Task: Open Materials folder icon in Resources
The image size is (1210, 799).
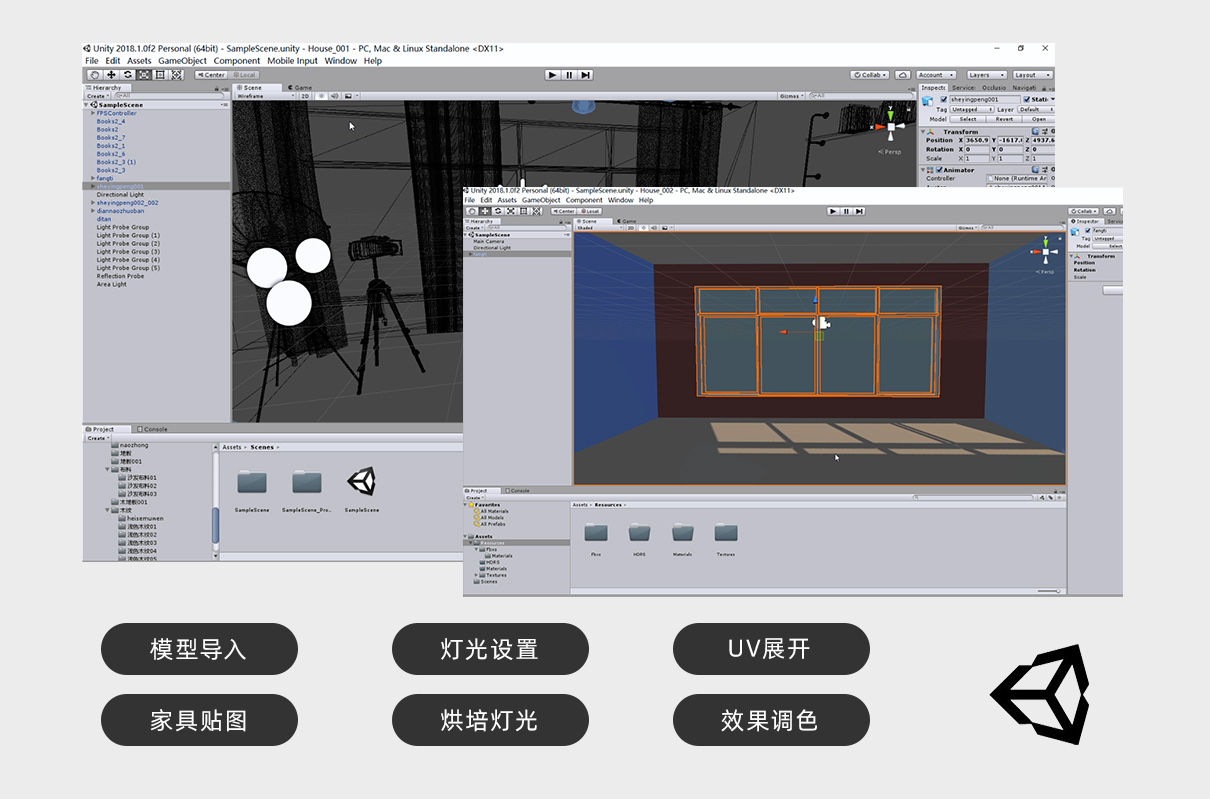Action: point(683,532)
